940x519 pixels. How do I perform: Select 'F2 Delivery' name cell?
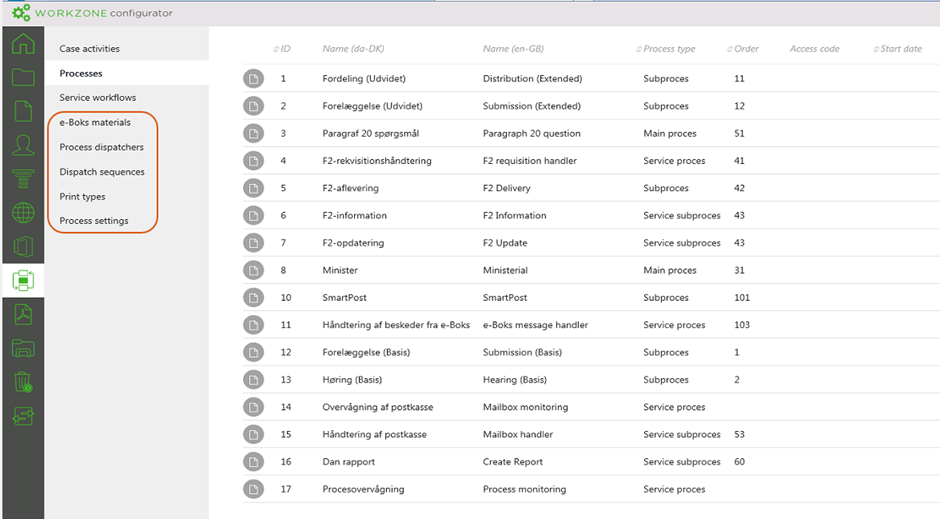tap(507, 188)
